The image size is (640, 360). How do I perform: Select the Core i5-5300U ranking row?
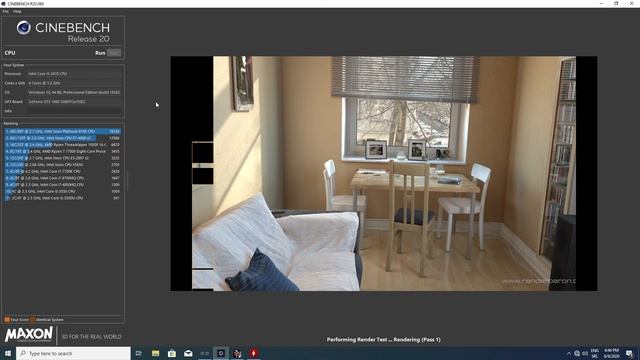click(x=62, y=198)
